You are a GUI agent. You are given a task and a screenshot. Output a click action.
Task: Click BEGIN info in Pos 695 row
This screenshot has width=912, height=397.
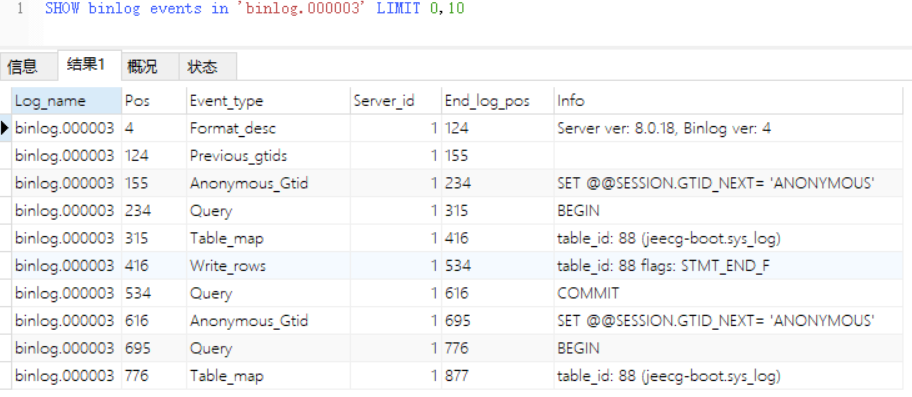728,348
